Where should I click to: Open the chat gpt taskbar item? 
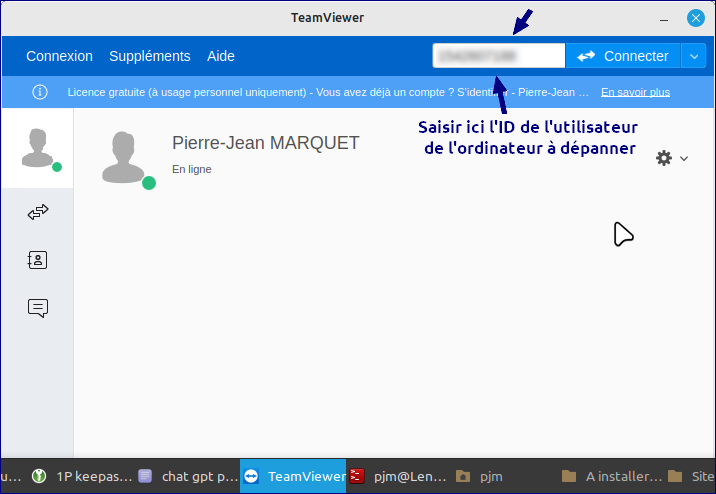click(188, 476)
